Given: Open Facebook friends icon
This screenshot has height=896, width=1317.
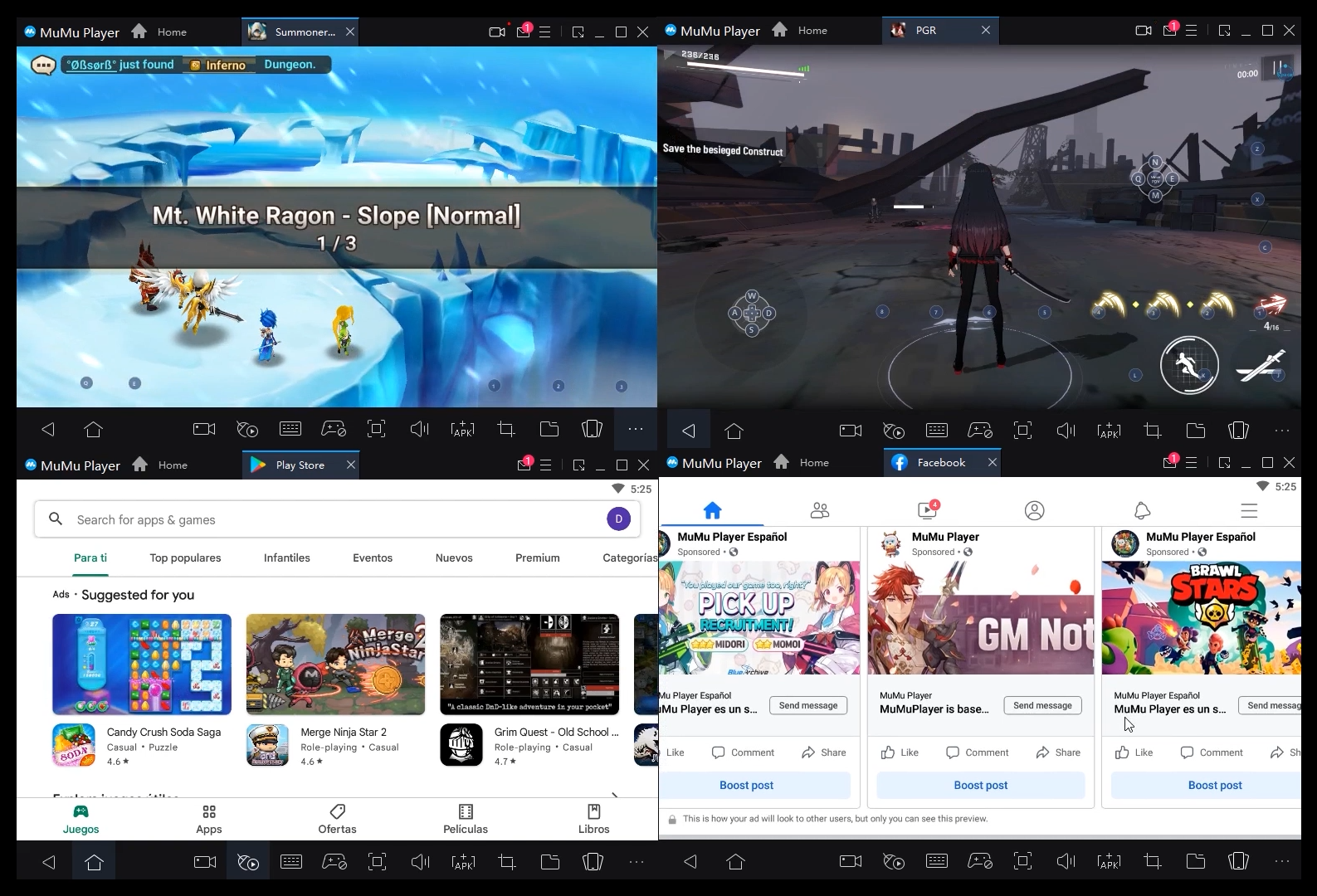Looking at the screenshot, I should 820,510.
